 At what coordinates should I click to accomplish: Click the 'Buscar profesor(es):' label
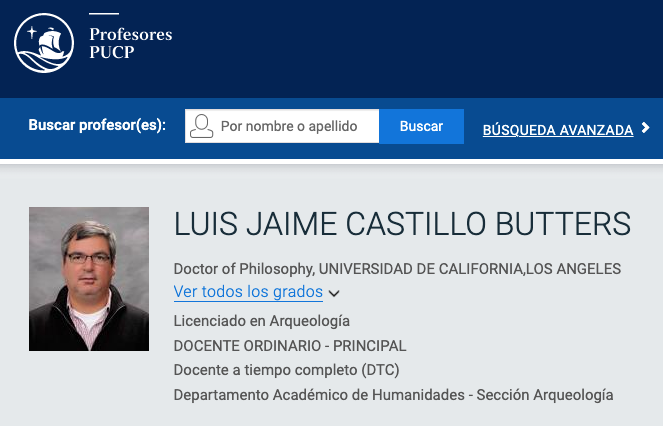click(x=97, y=126)
